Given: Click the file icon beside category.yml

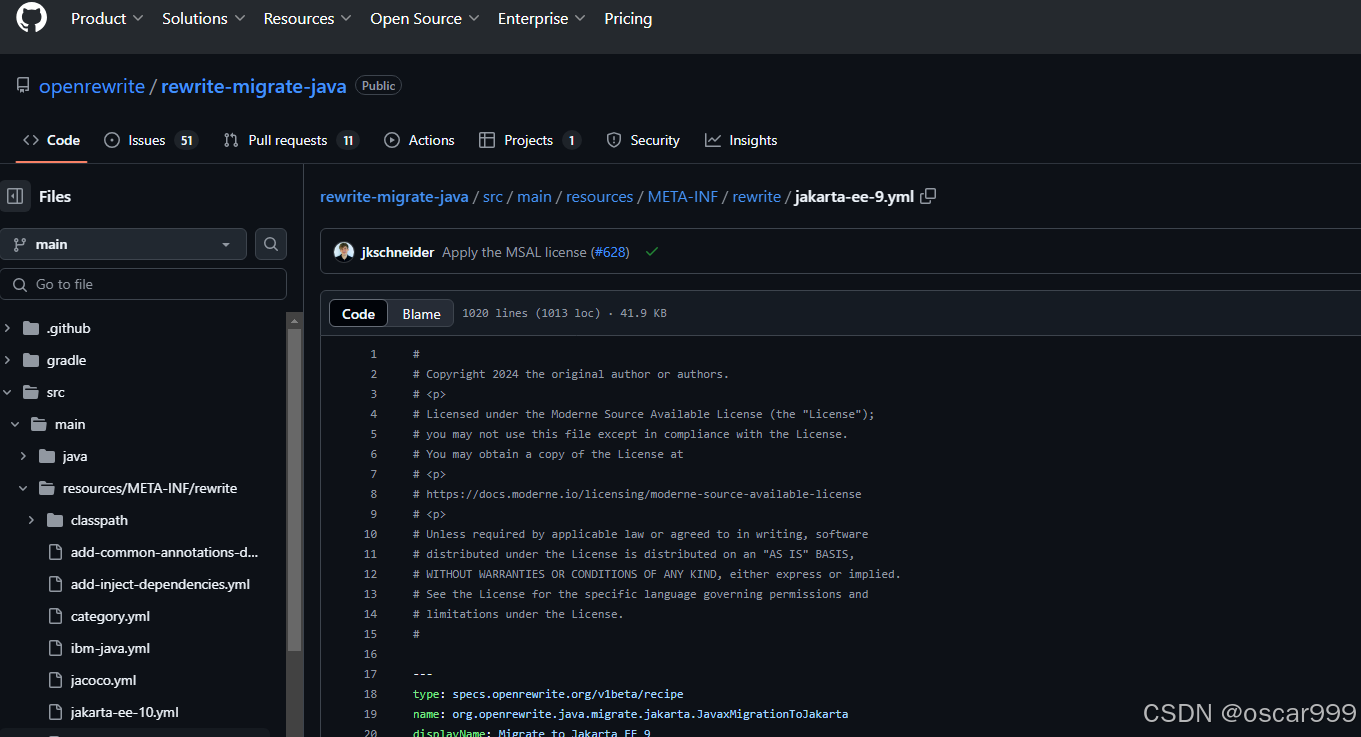Looking at the screenshot, I should 56,616.
